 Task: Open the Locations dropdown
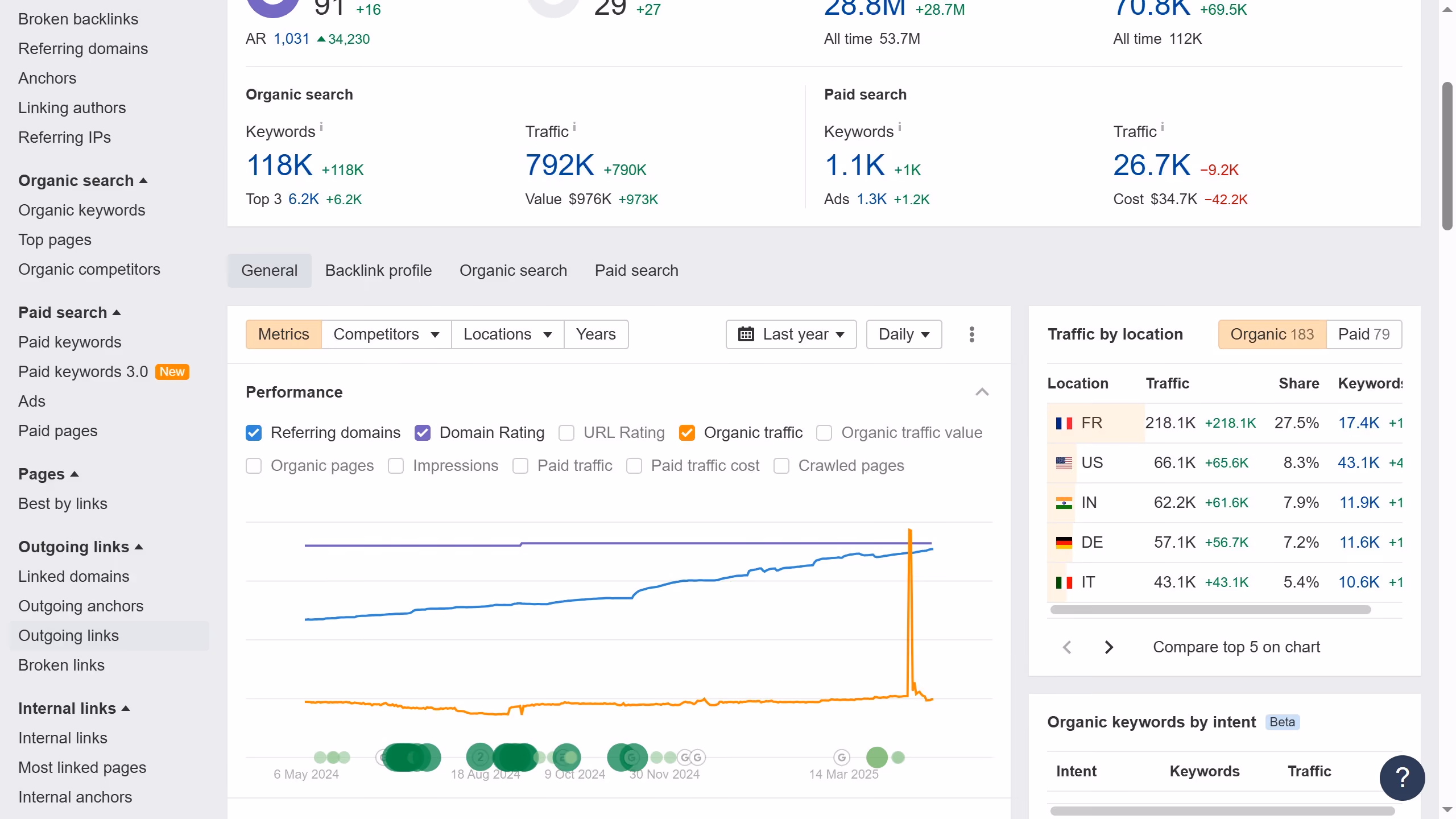pos(507,334)
